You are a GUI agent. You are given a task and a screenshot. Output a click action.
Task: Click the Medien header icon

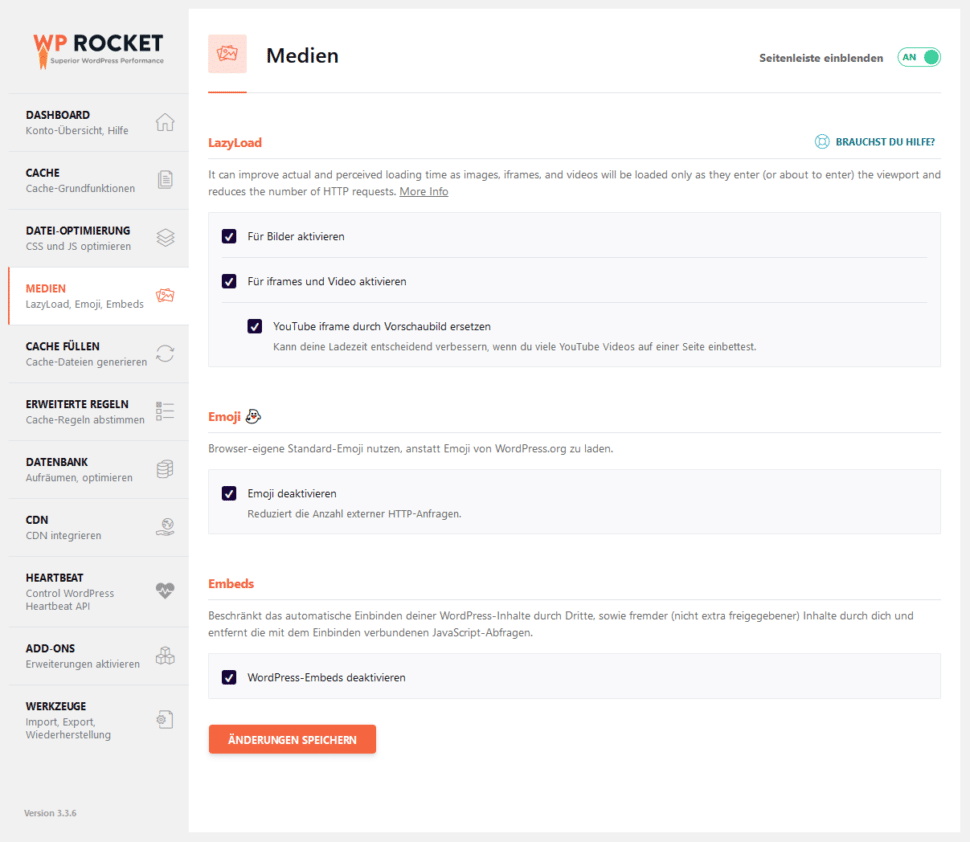pyautogui.click(x=227, y=54)
